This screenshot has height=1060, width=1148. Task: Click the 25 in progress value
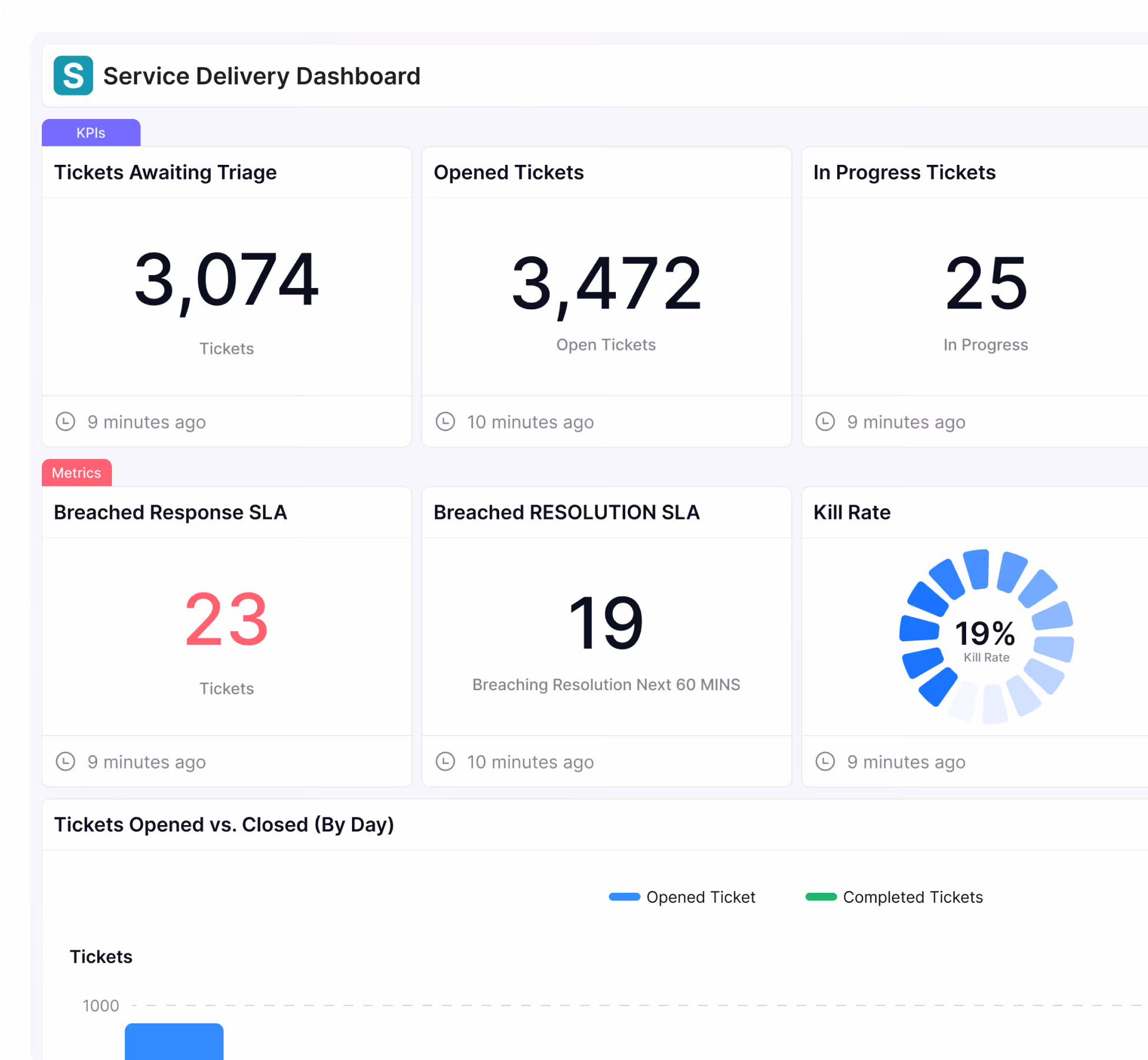[987, 284]
